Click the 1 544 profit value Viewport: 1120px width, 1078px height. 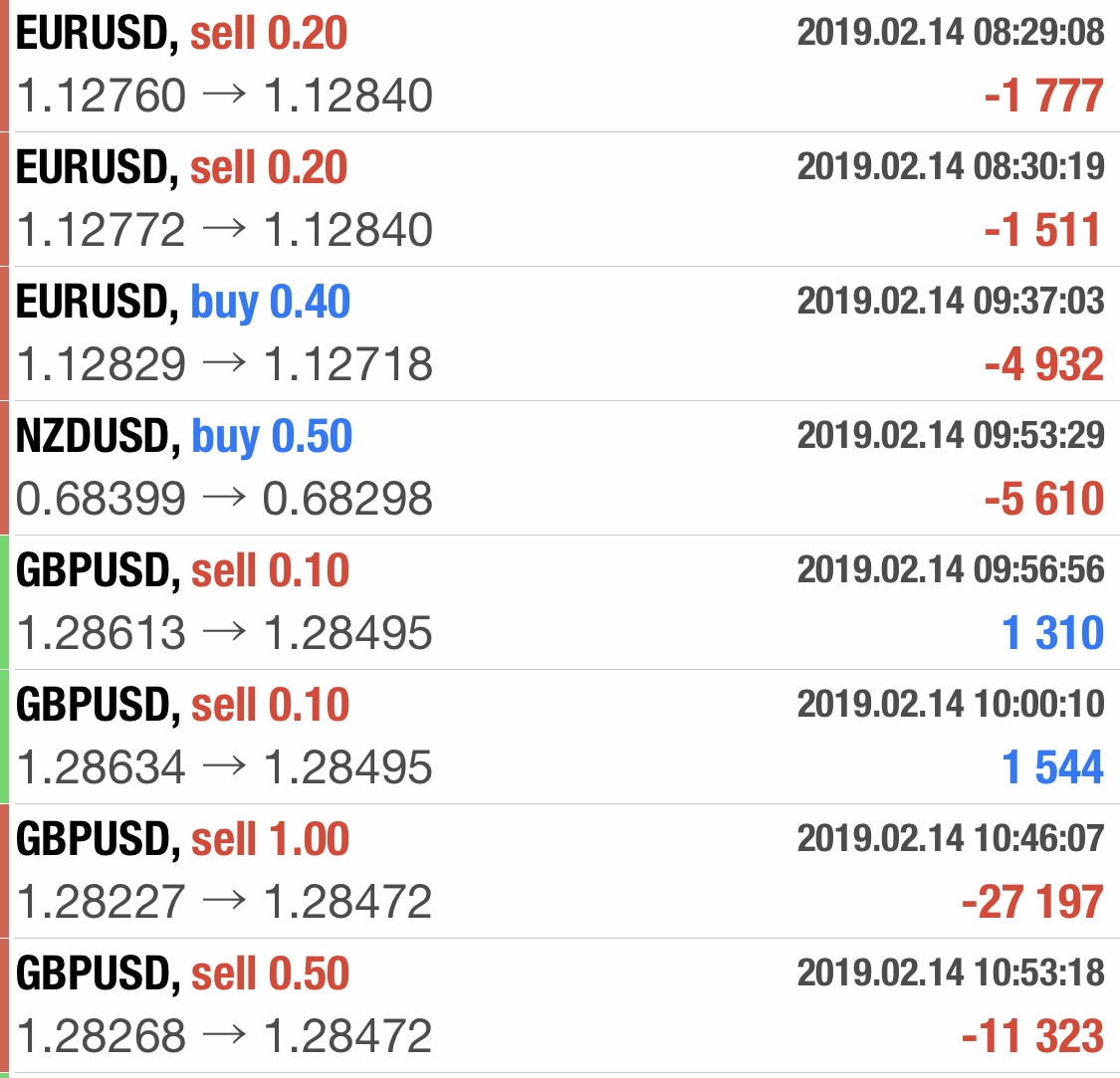point(1052,768)
